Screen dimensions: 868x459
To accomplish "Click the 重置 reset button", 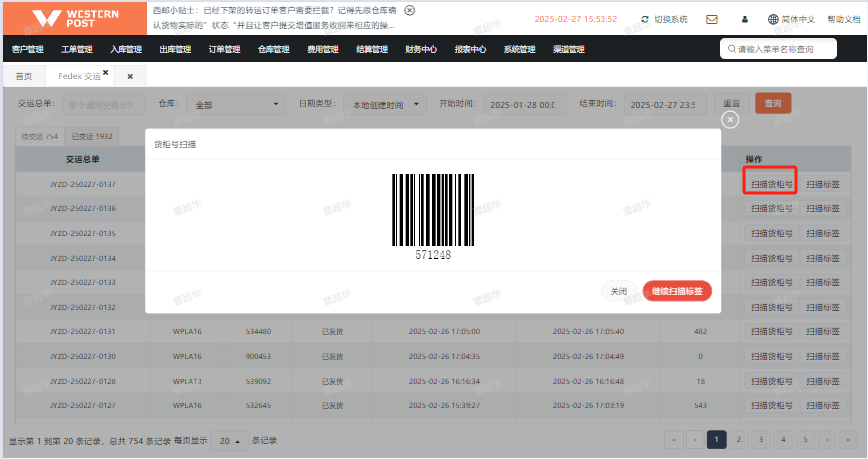I will pyautogui.click(x=731, y=104).
